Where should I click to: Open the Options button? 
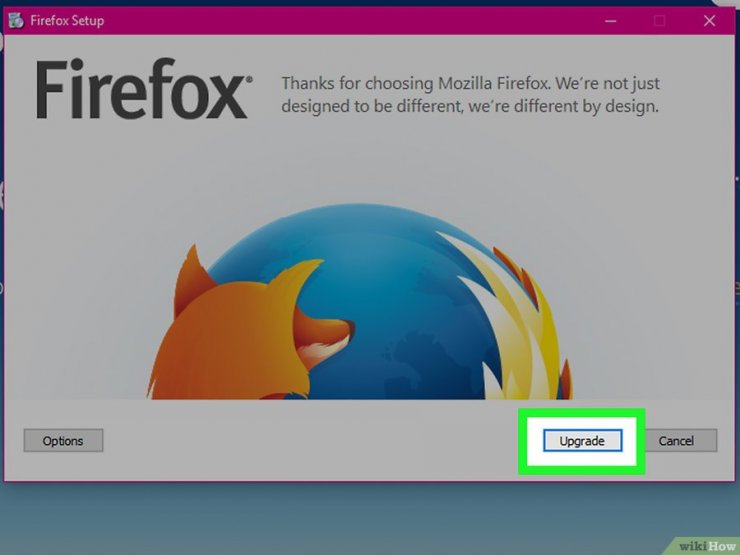coord(63,440)
